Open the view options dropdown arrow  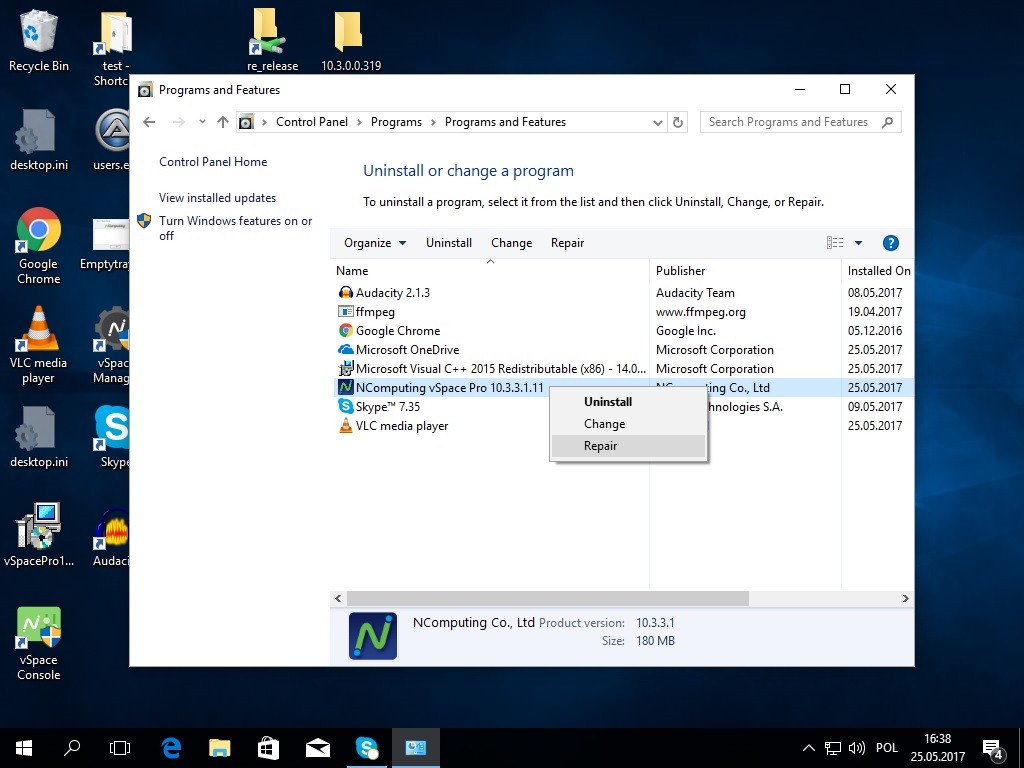pyautogui.click(x=858, y=243)
